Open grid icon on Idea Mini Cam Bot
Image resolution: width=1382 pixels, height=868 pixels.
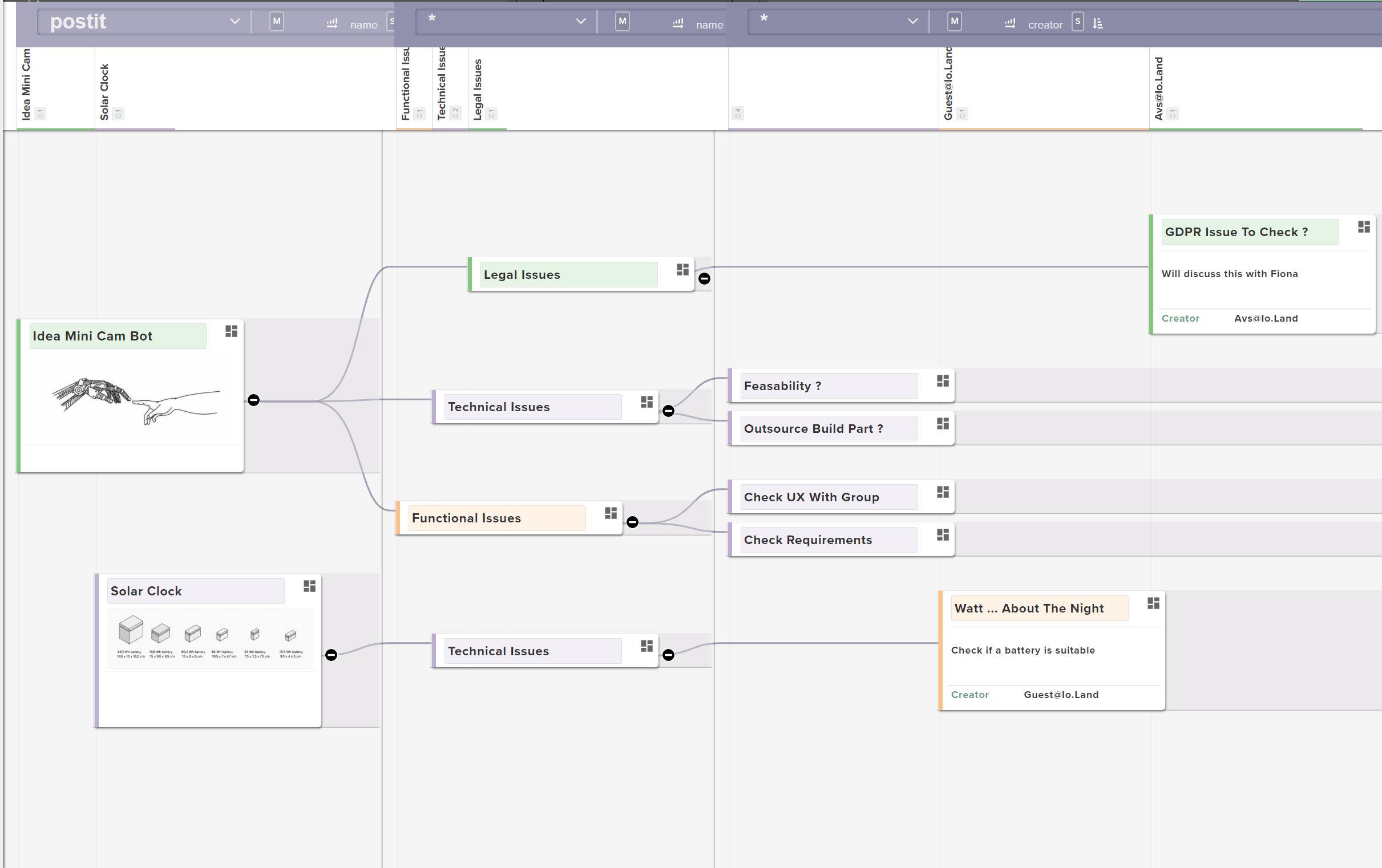coord(231,331)
